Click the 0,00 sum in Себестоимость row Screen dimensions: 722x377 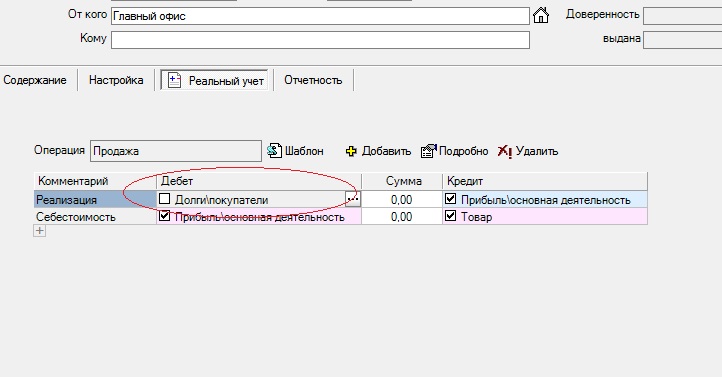pos(402,216)
